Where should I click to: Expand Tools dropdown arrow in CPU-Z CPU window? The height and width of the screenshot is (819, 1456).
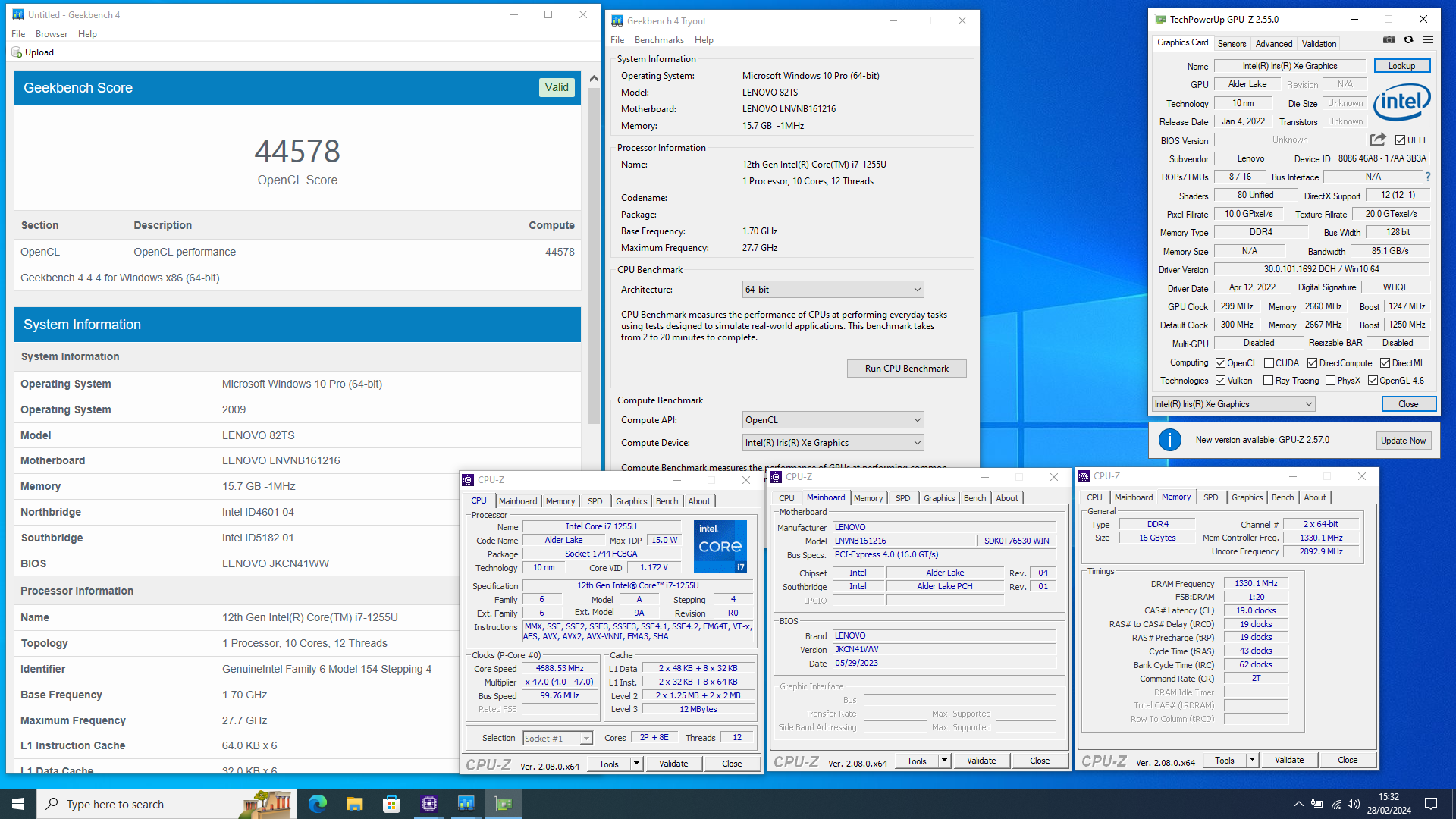pyautogui.click(x=637, y=764)
